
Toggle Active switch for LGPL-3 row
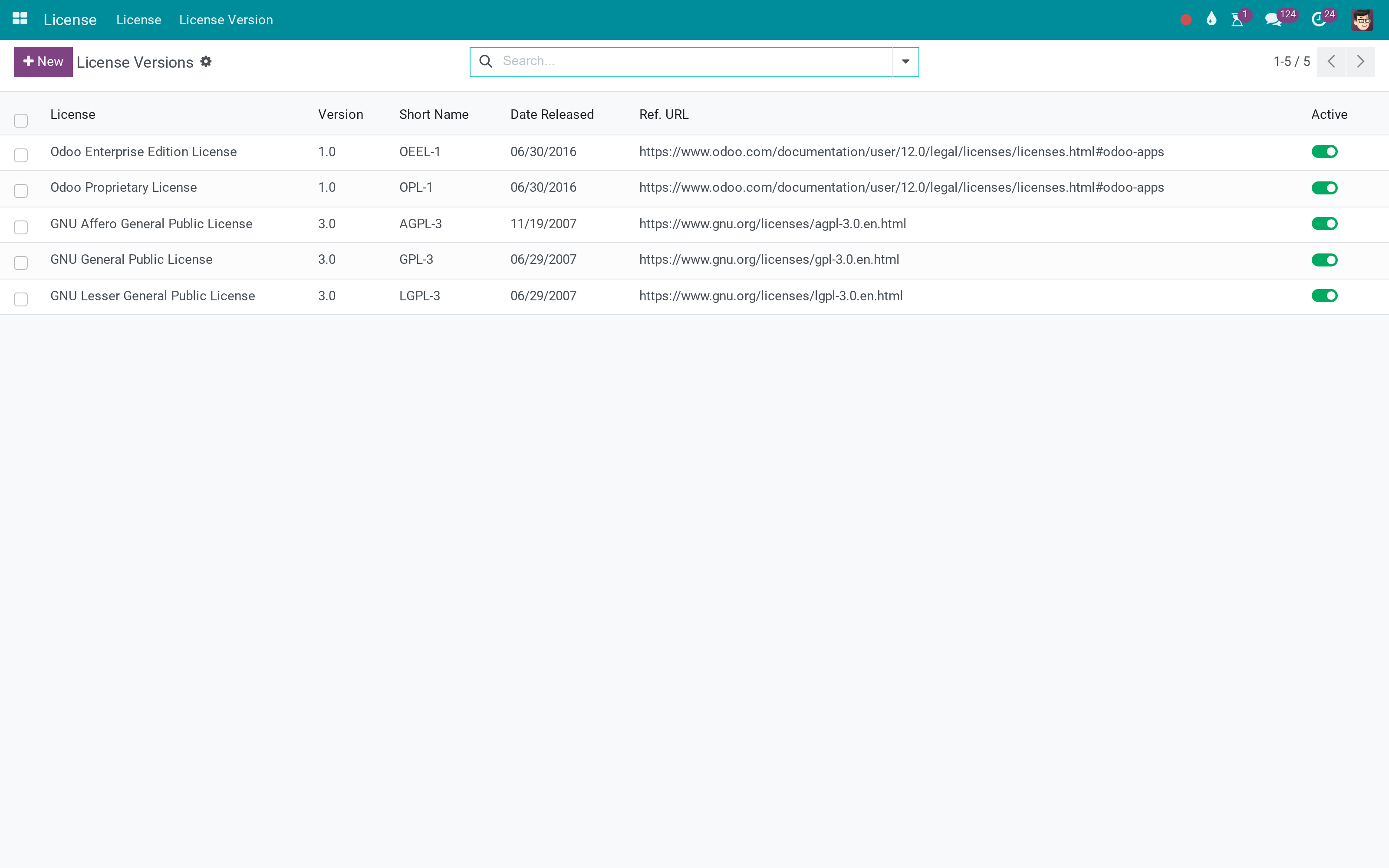[1325, 296]
